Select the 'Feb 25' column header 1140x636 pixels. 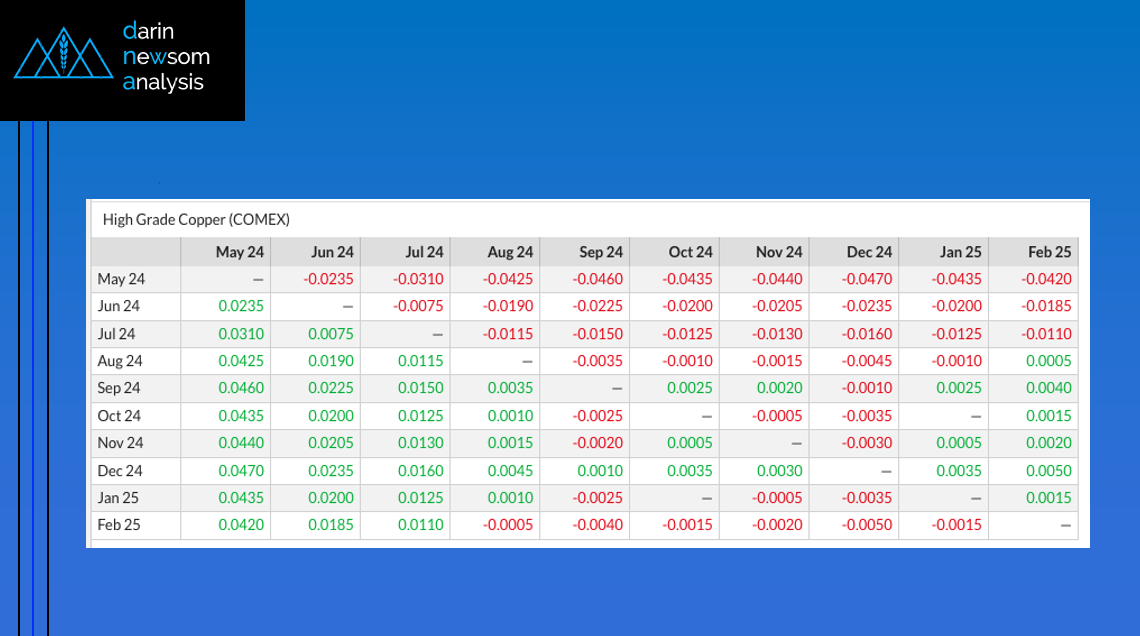click(1049, 252)
